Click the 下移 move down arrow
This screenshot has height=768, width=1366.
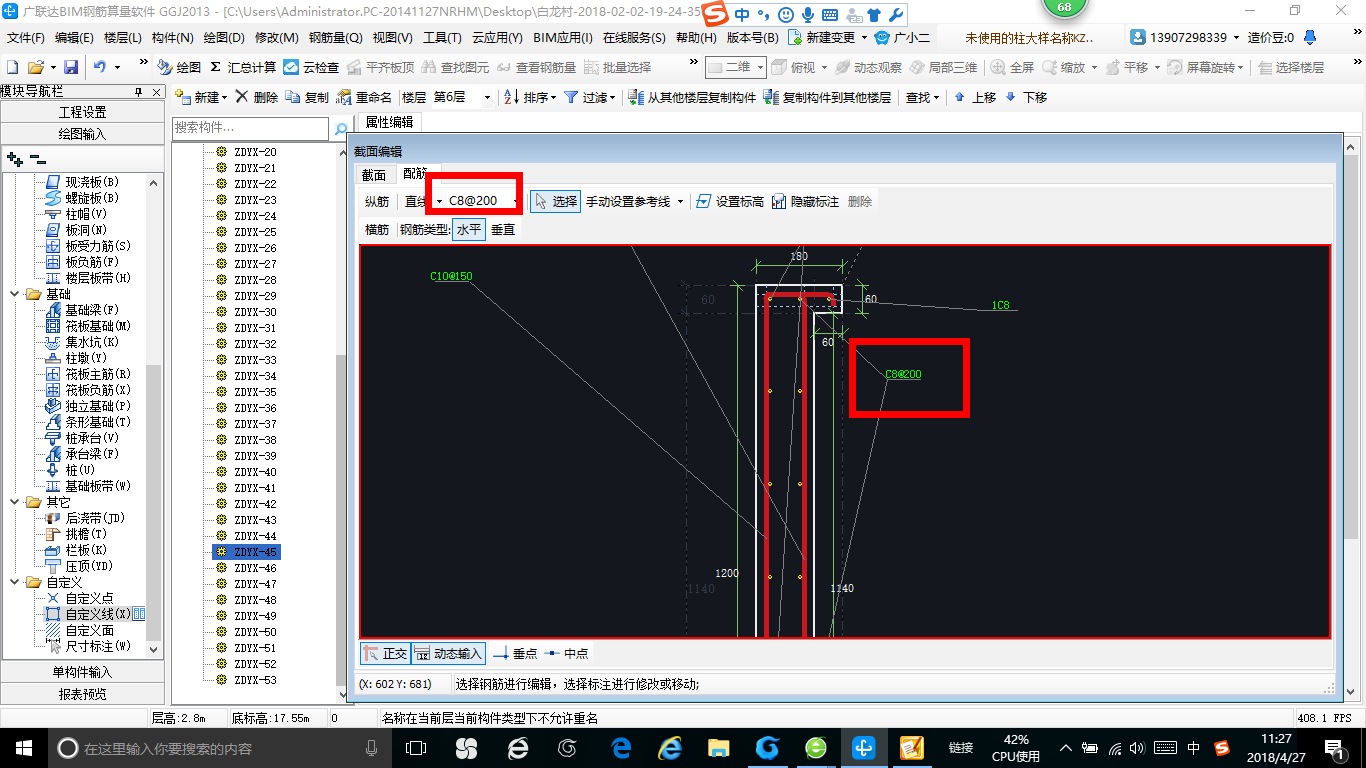(1010, 97)
